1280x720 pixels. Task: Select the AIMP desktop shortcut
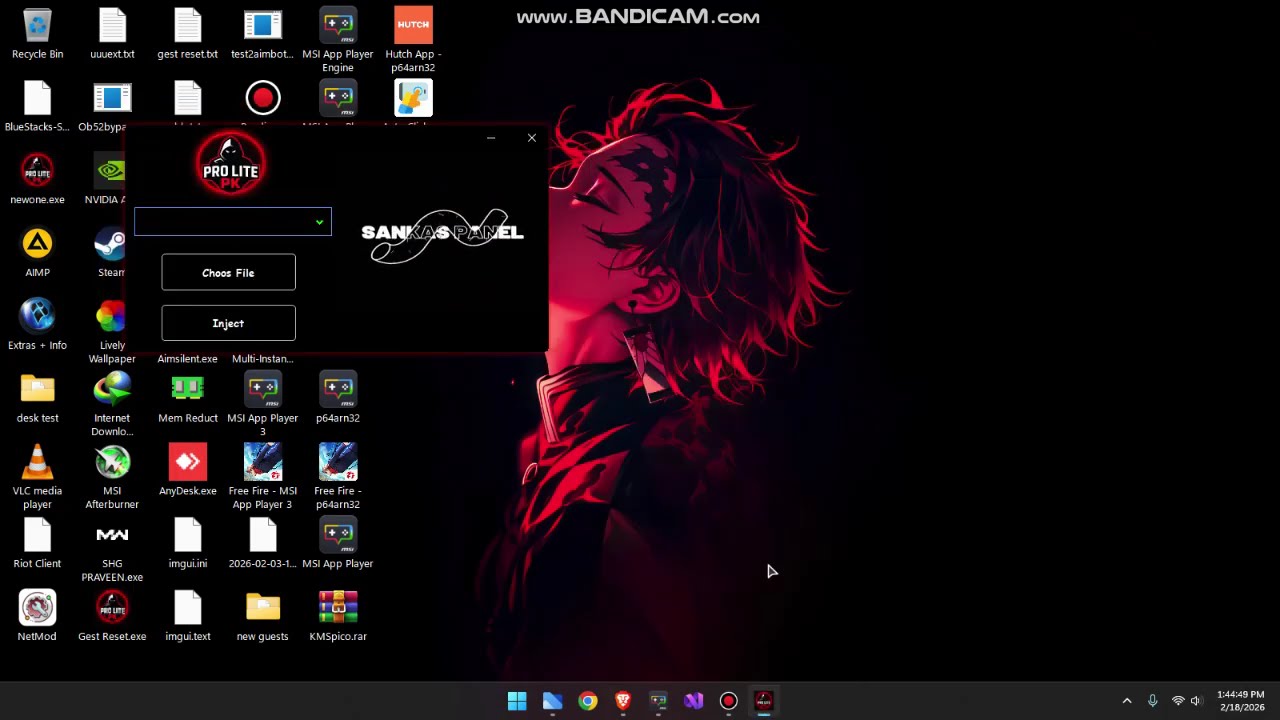[x=37, y=252]
